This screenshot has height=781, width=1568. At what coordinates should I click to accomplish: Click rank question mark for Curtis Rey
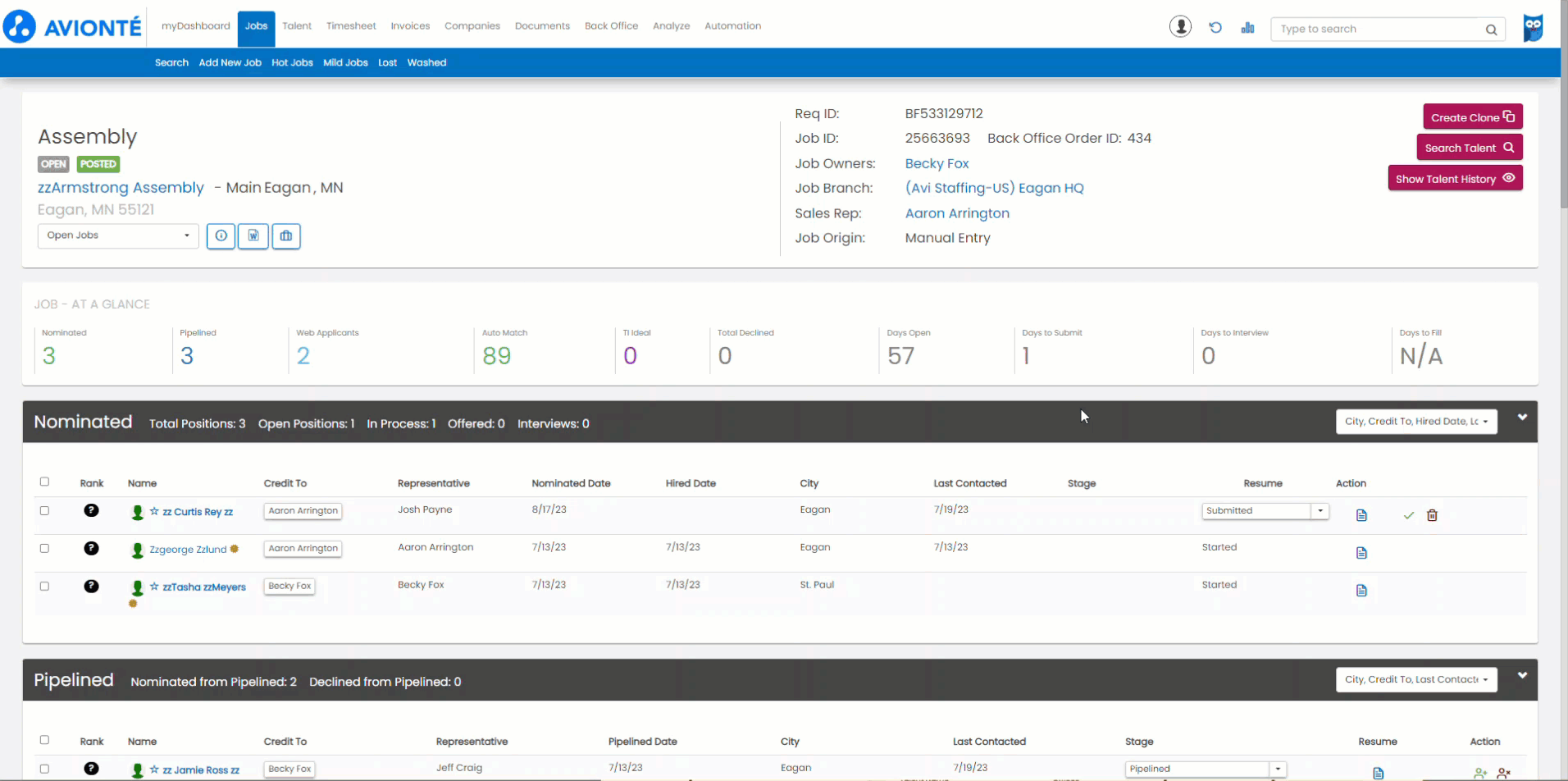point(91,510)
